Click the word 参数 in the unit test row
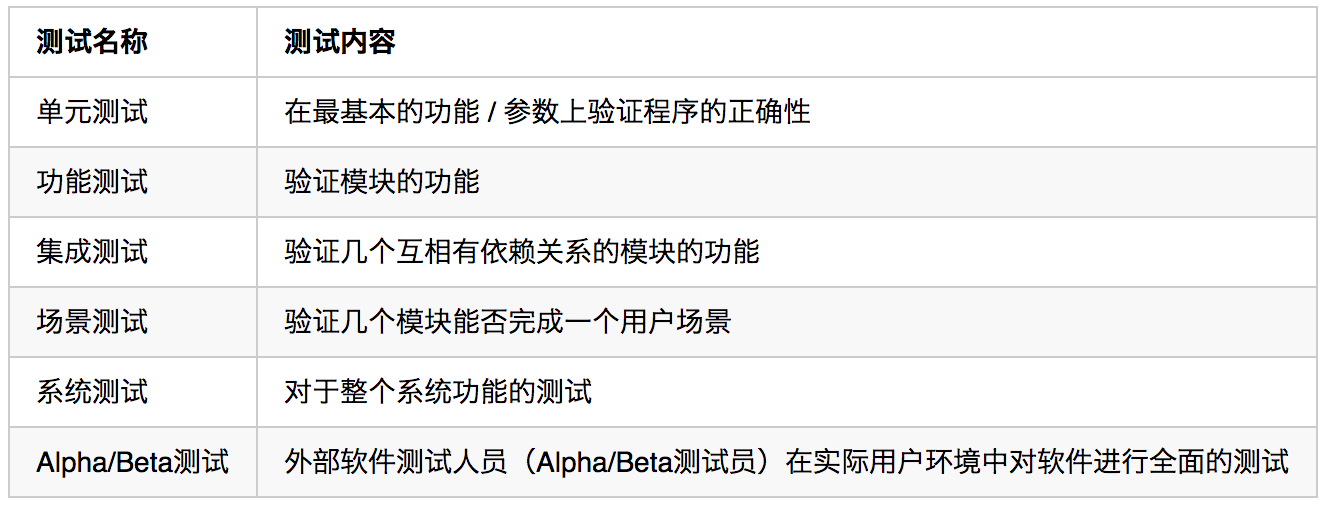 click(x=532, y=112)
